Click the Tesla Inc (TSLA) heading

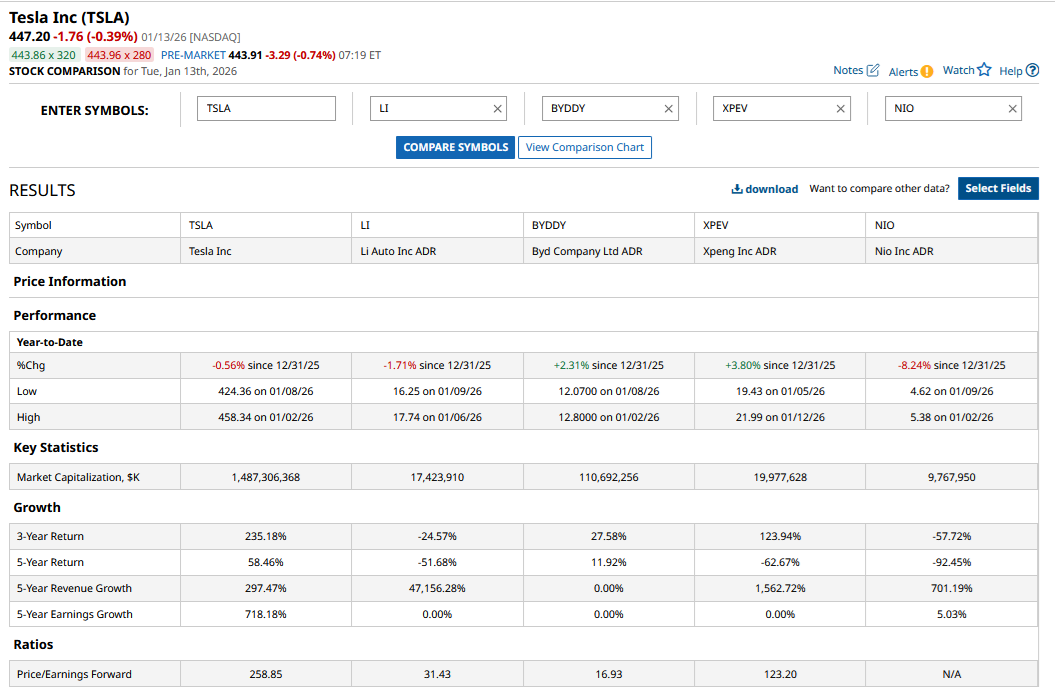[x=69, y=17]
